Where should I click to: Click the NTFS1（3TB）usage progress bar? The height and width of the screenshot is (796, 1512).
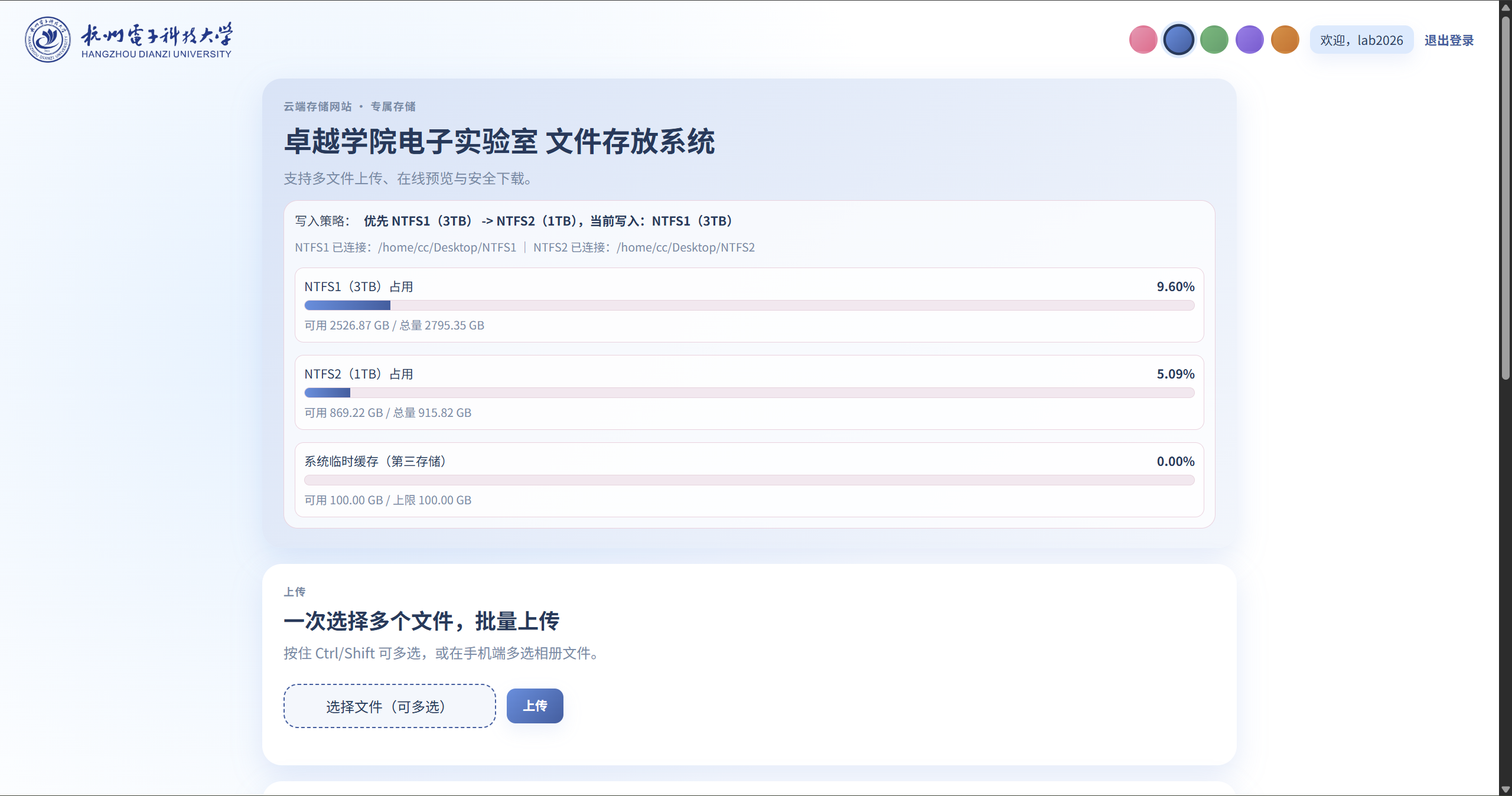749,305
